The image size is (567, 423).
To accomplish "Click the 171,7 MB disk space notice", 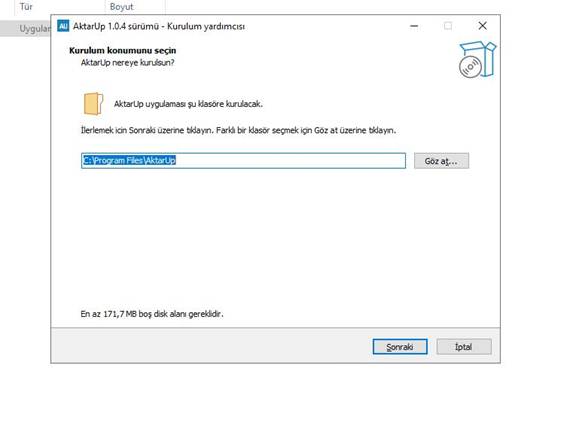I will pyautogui.click(x=152, y=314).
